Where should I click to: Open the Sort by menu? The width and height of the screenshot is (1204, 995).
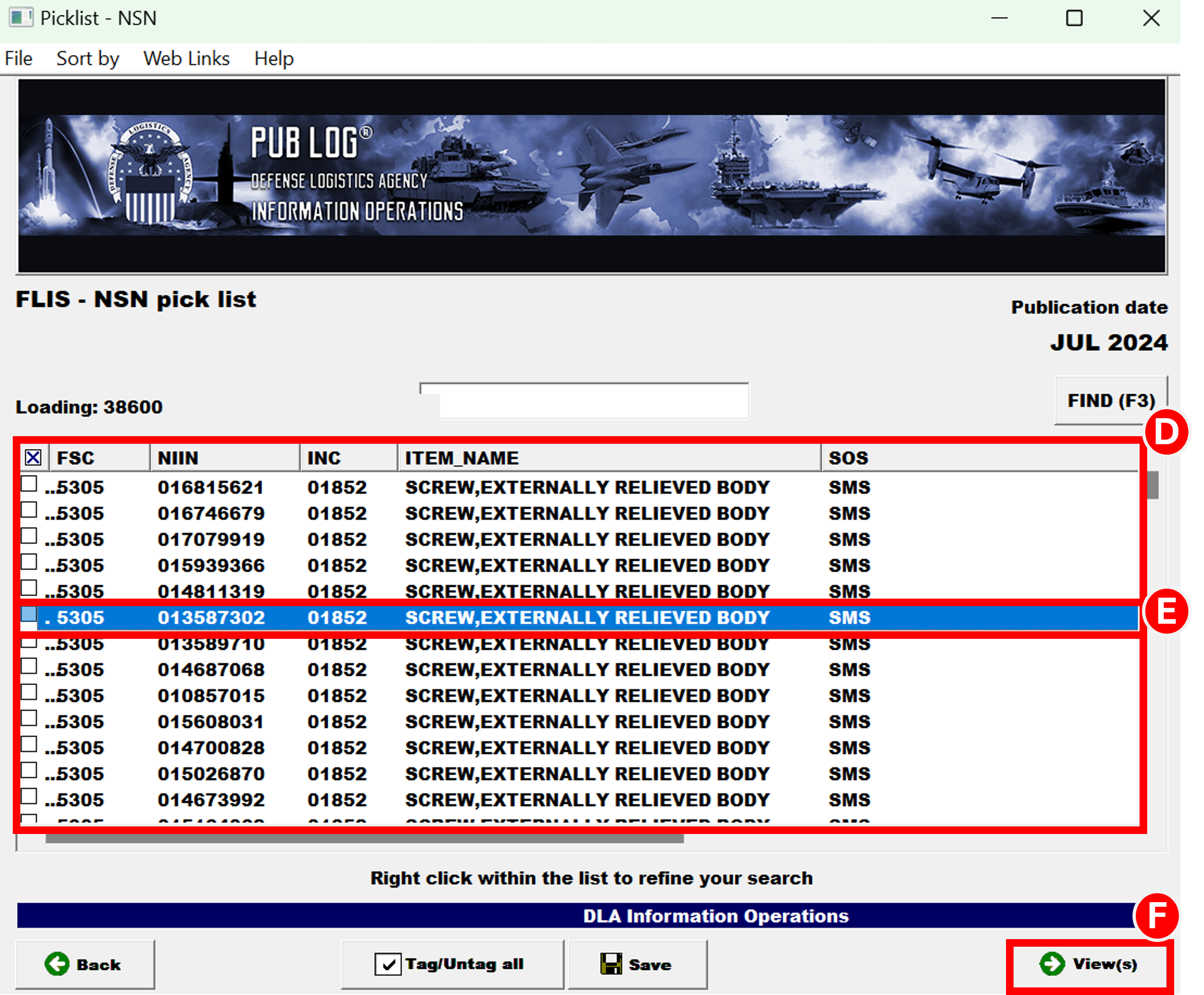[88, 58]
